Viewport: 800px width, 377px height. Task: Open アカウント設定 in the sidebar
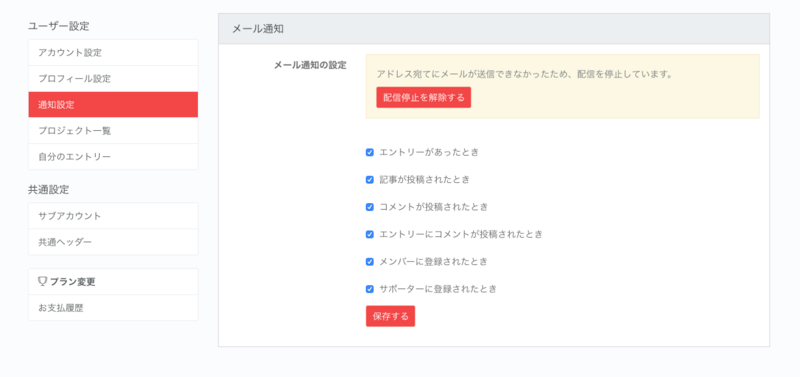pyautogui.click(x=113, y=53)
